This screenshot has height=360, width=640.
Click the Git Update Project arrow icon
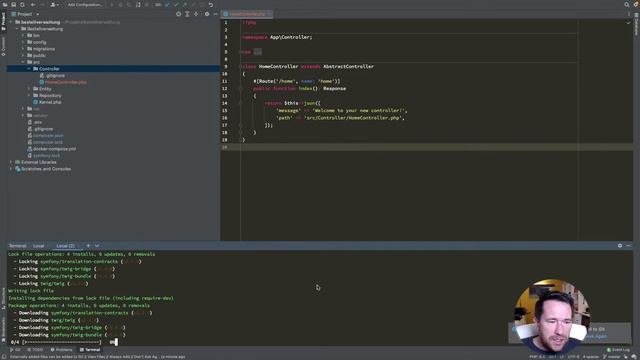(167, 4)
